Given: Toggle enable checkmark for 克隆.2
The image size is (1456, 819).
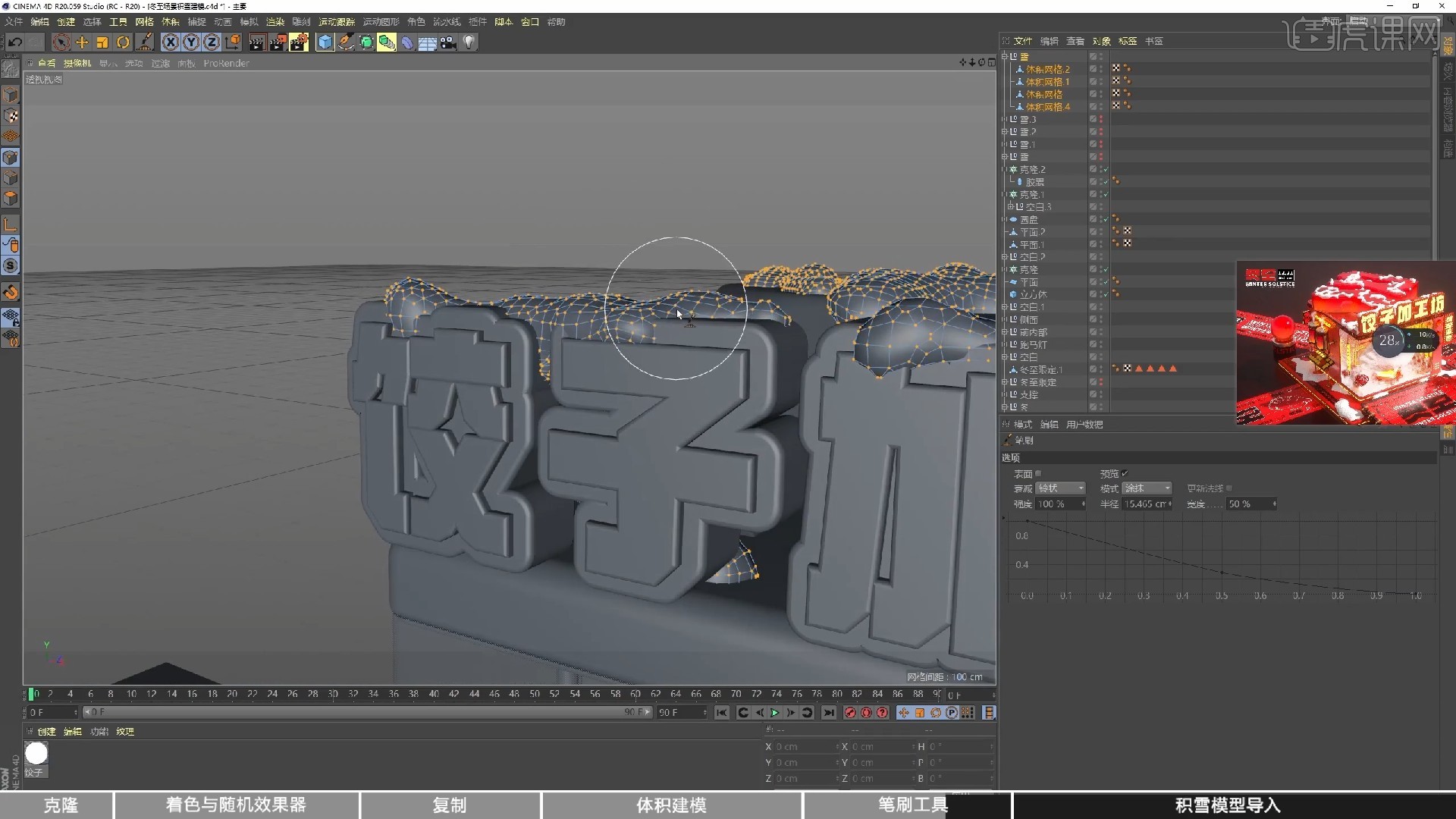Looking at the screenshot, I should (x=1106, y=170).
